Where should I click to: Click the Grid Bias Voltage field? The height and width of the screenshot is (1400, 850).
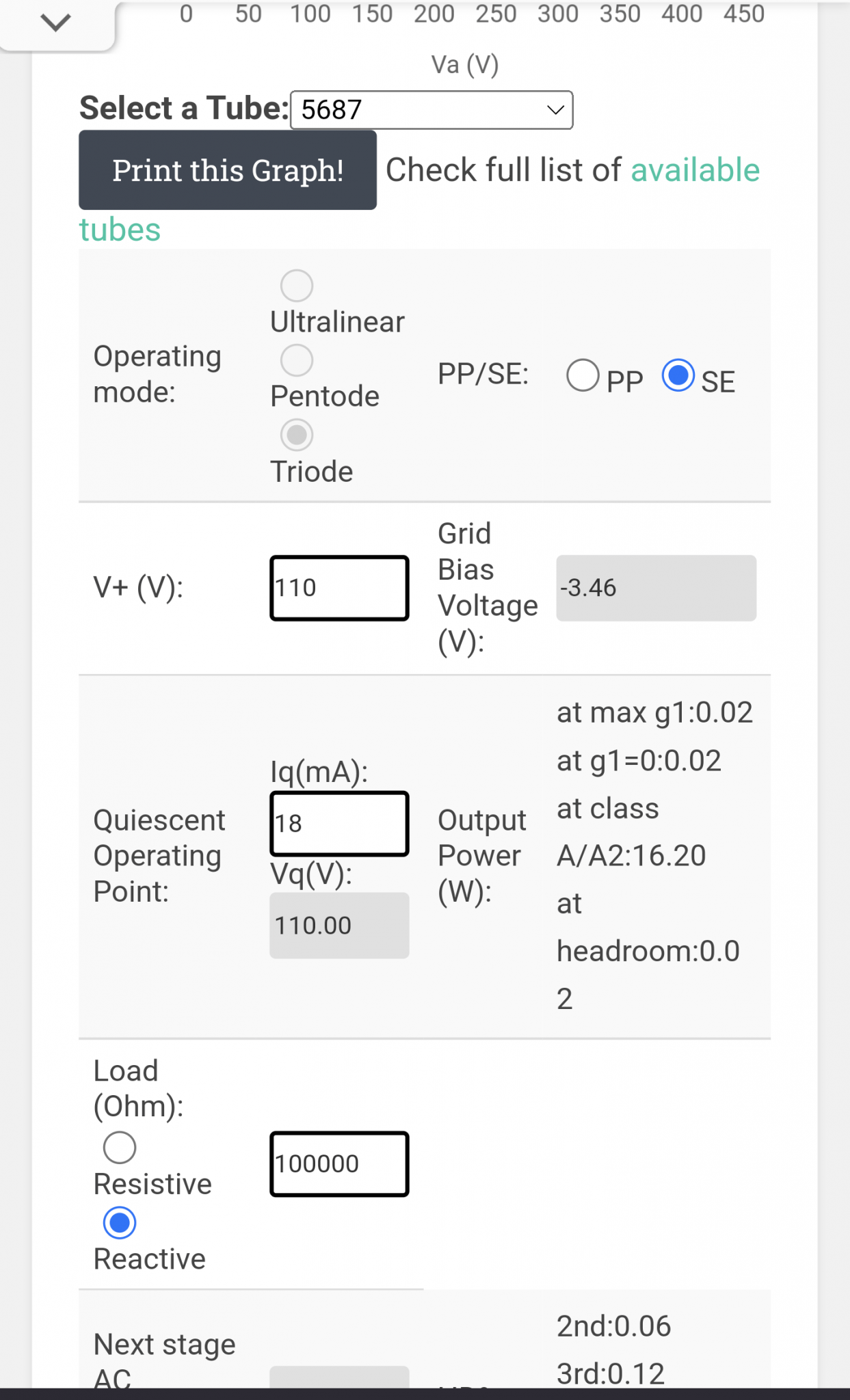656,588
